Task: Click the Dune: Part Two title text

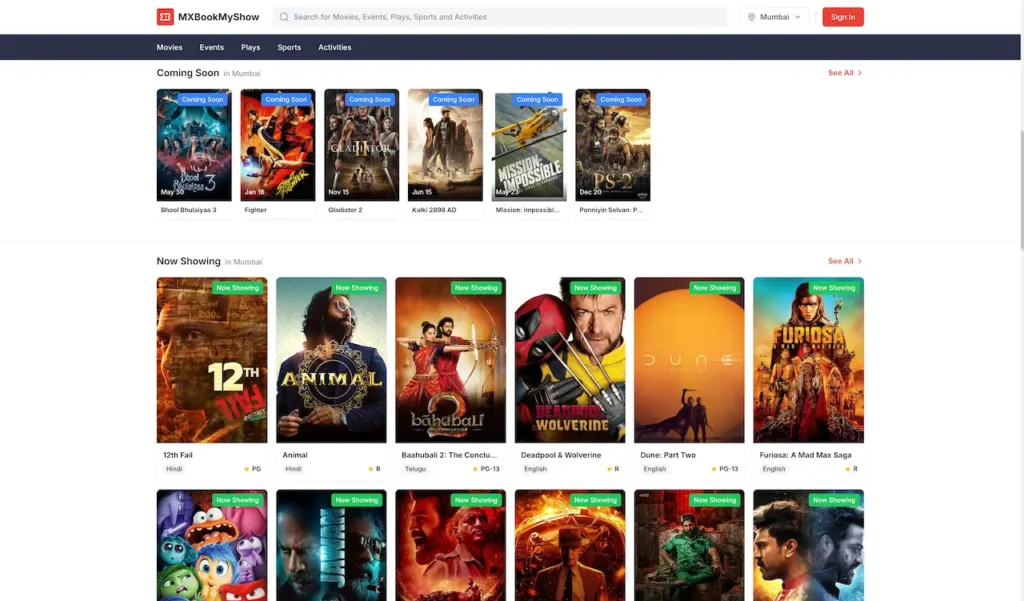Action: 667,455
